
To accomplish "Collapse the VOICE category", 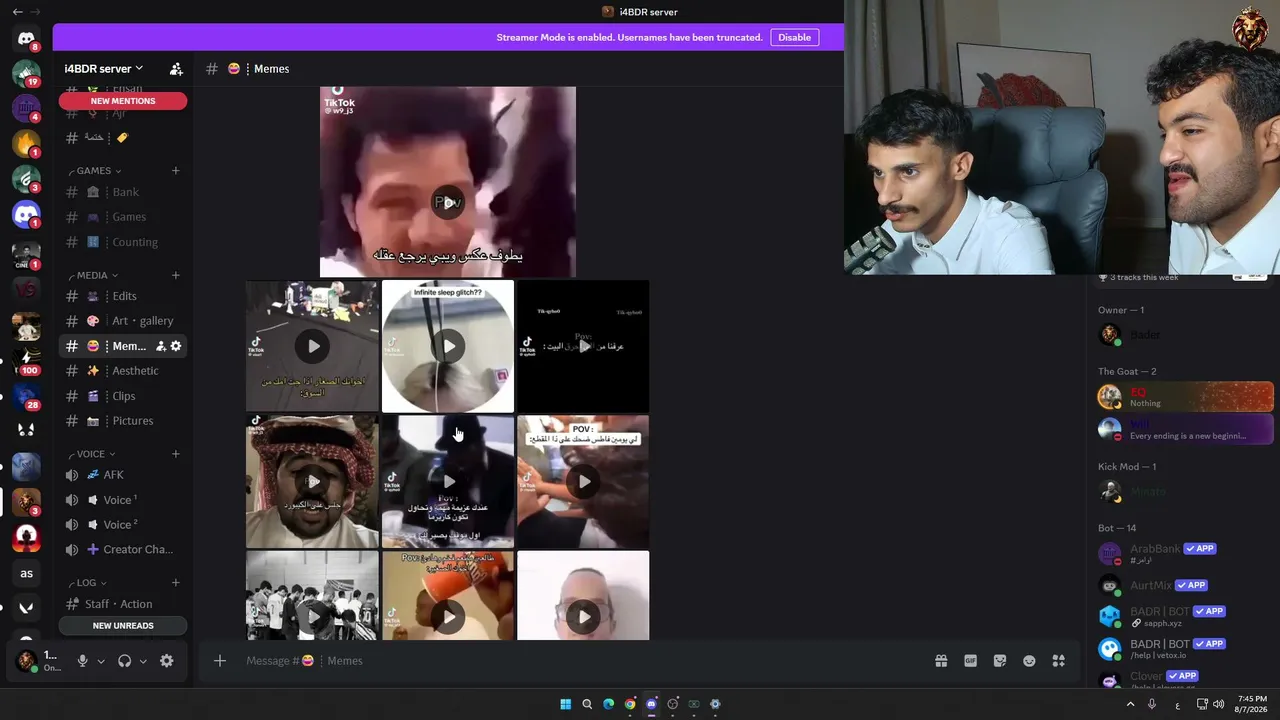I will pyautogui.click(x=96, y=454).
